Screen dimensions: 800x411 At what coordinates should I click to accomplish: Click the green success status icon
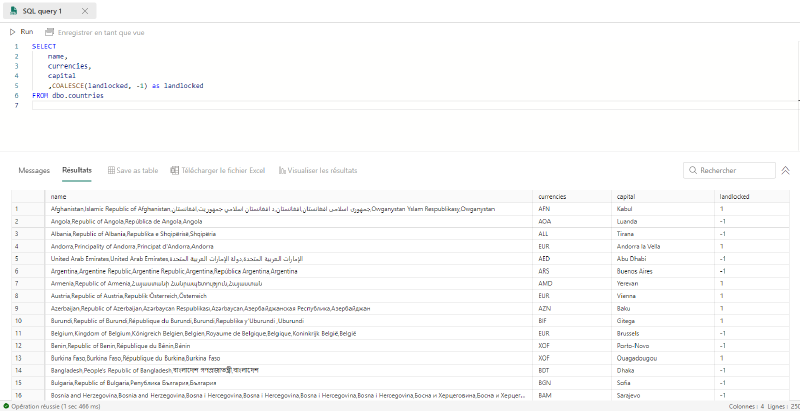(x=6, y=406)
